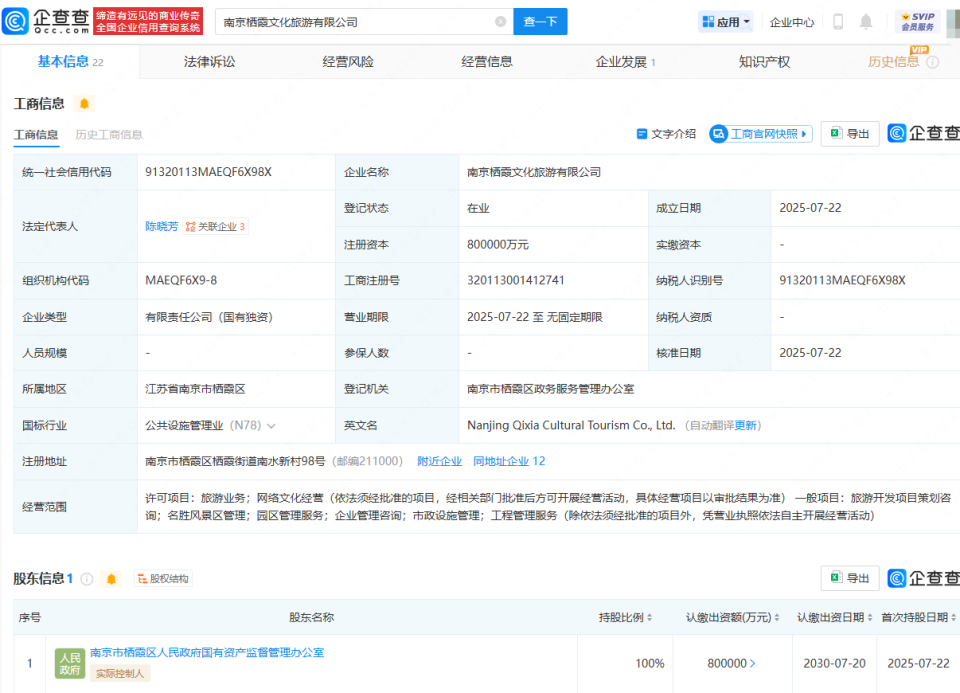960x693 pixels.
Task: Open 企业中心 link in header
Action: tap(792, 23)
